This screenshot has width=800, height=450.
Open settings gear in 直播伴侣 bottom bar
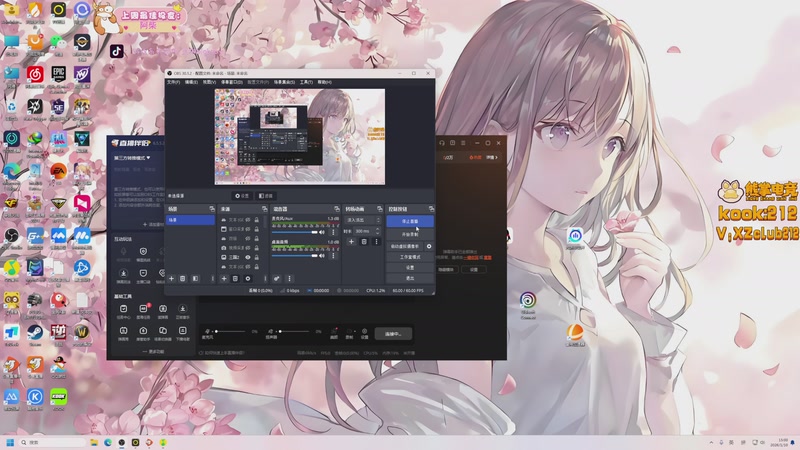pos(364,333)
